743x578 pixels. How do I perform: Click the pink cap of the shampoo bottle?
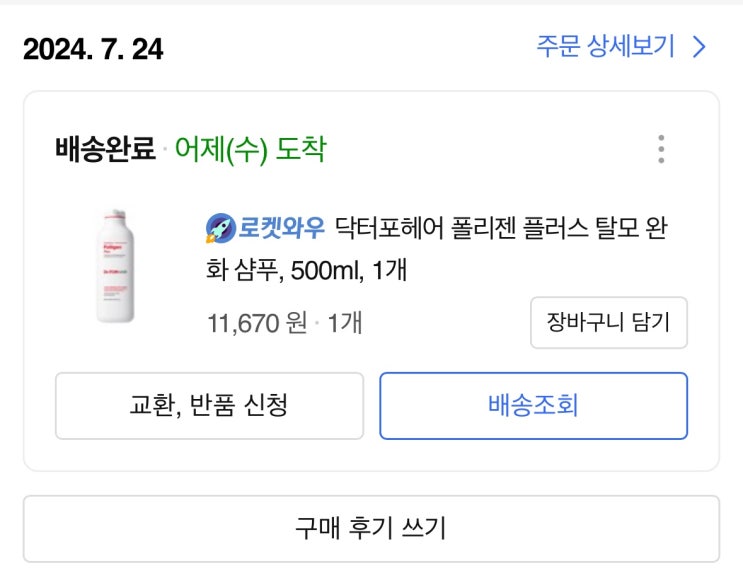click(115, 215)
